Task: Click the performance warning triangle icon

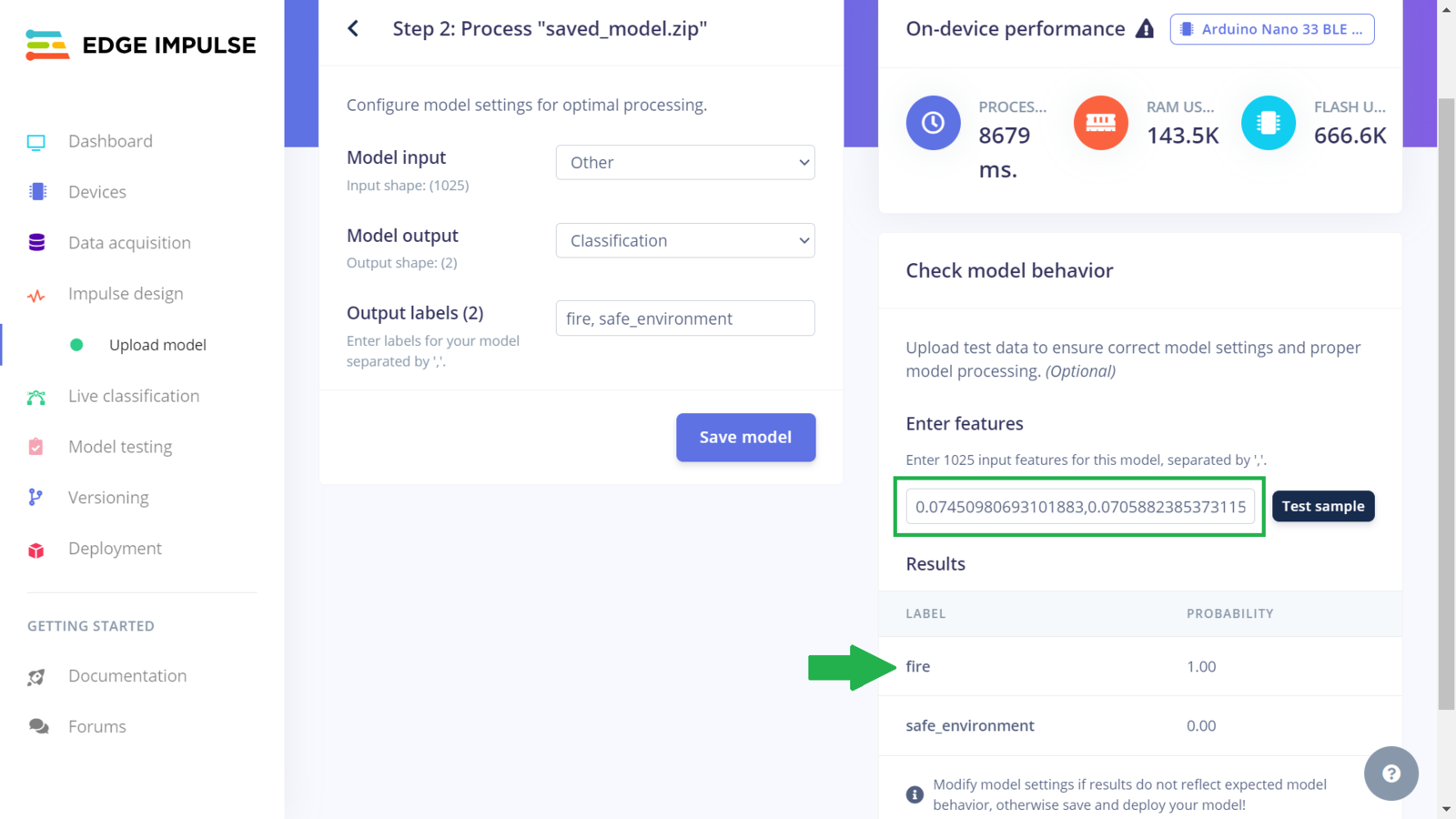Action: [x=1145, y=29]
